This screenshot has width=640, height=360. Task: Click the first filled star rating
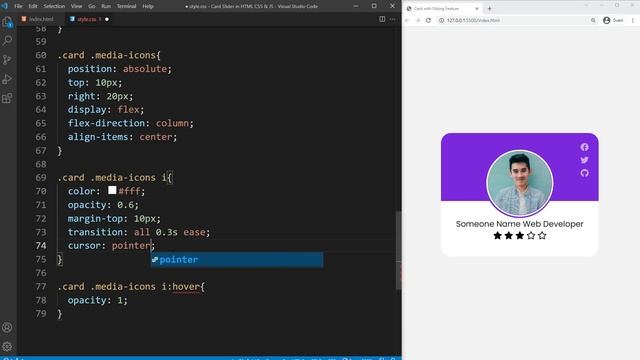(x=498, y=236)
